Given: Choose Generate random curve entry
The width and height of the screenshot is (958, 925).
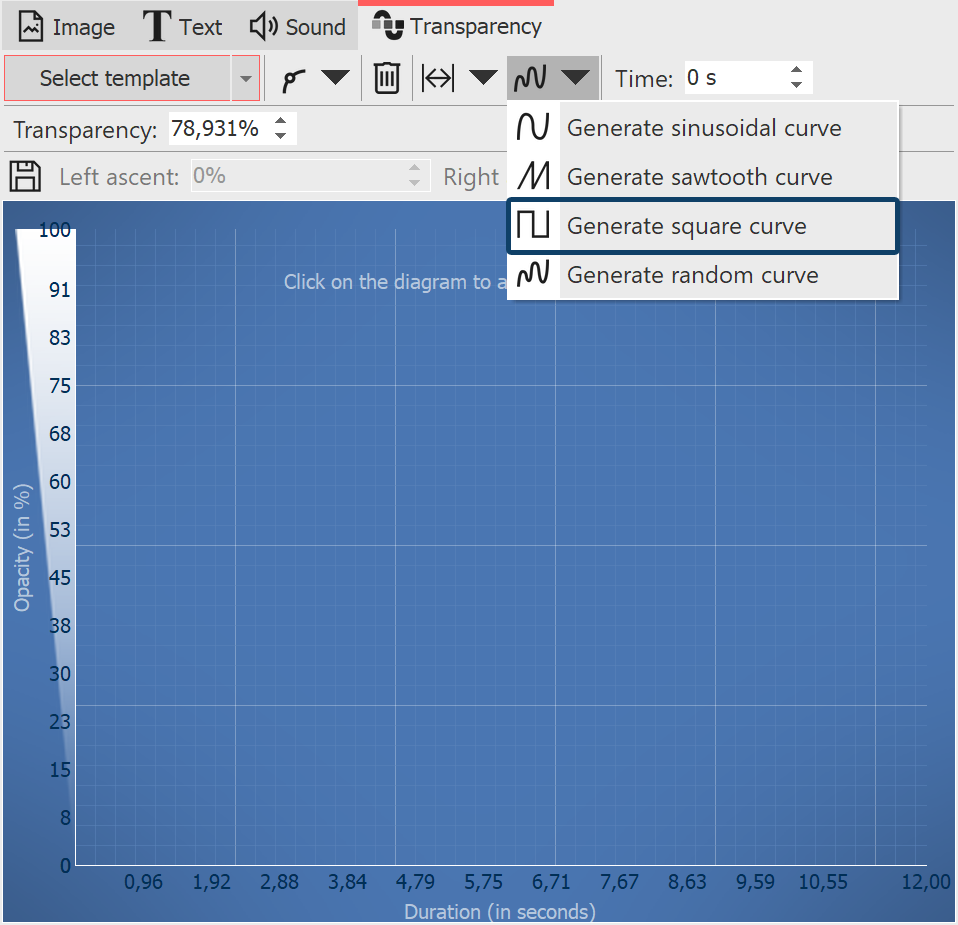Looking at the screenshot, I should (700, 275).
